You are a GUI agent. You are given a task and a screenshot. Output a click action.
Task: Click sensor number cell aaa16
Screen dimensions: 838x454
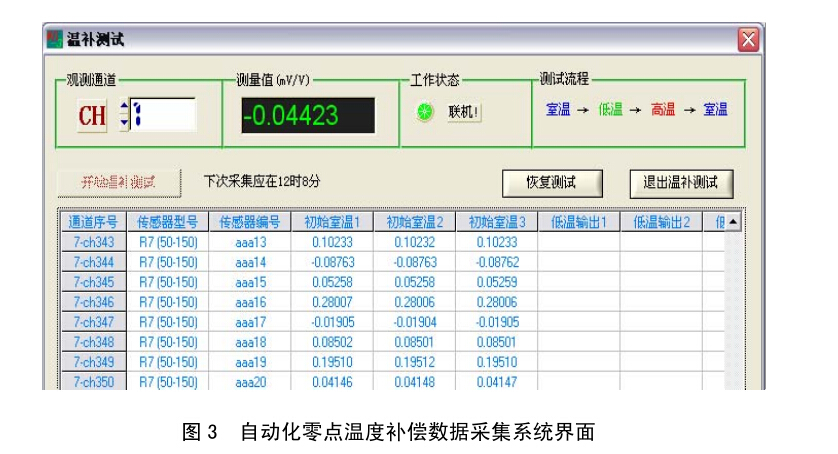tap(250, 302)
